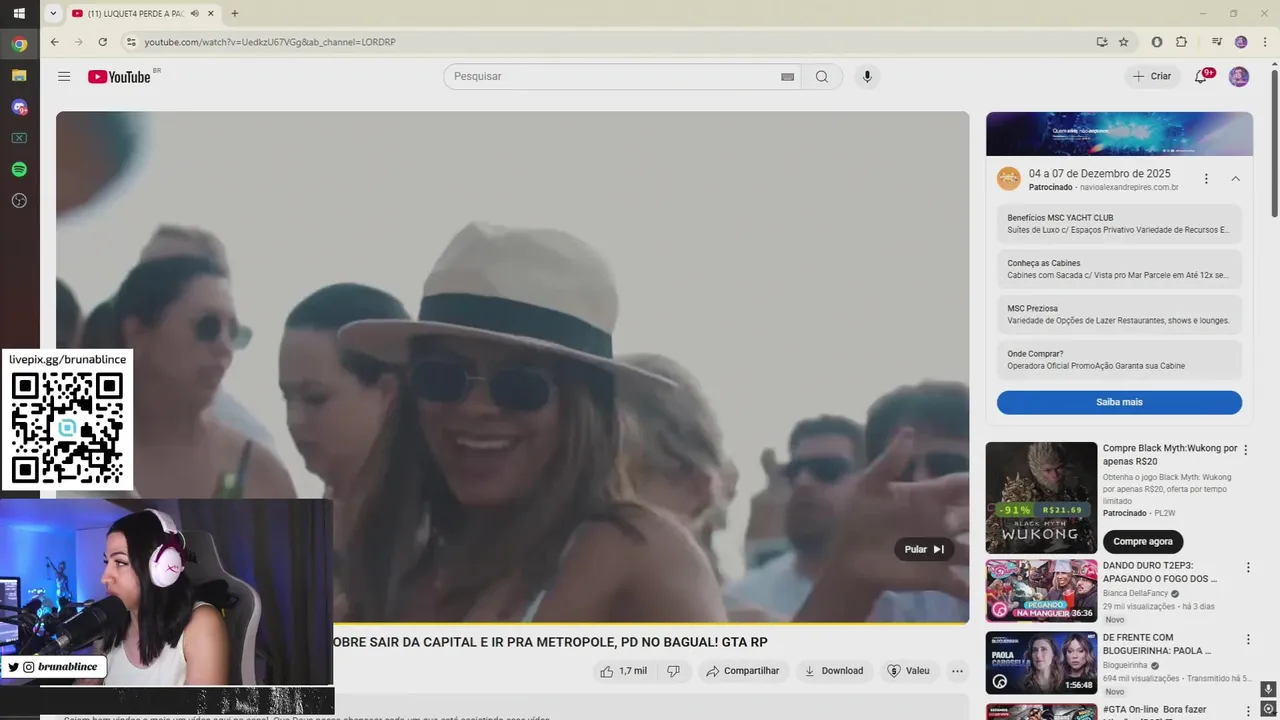Open File Explorer from the taskbar
The width and height of the screenshot is (1280, 720).
tap(19, 75)
